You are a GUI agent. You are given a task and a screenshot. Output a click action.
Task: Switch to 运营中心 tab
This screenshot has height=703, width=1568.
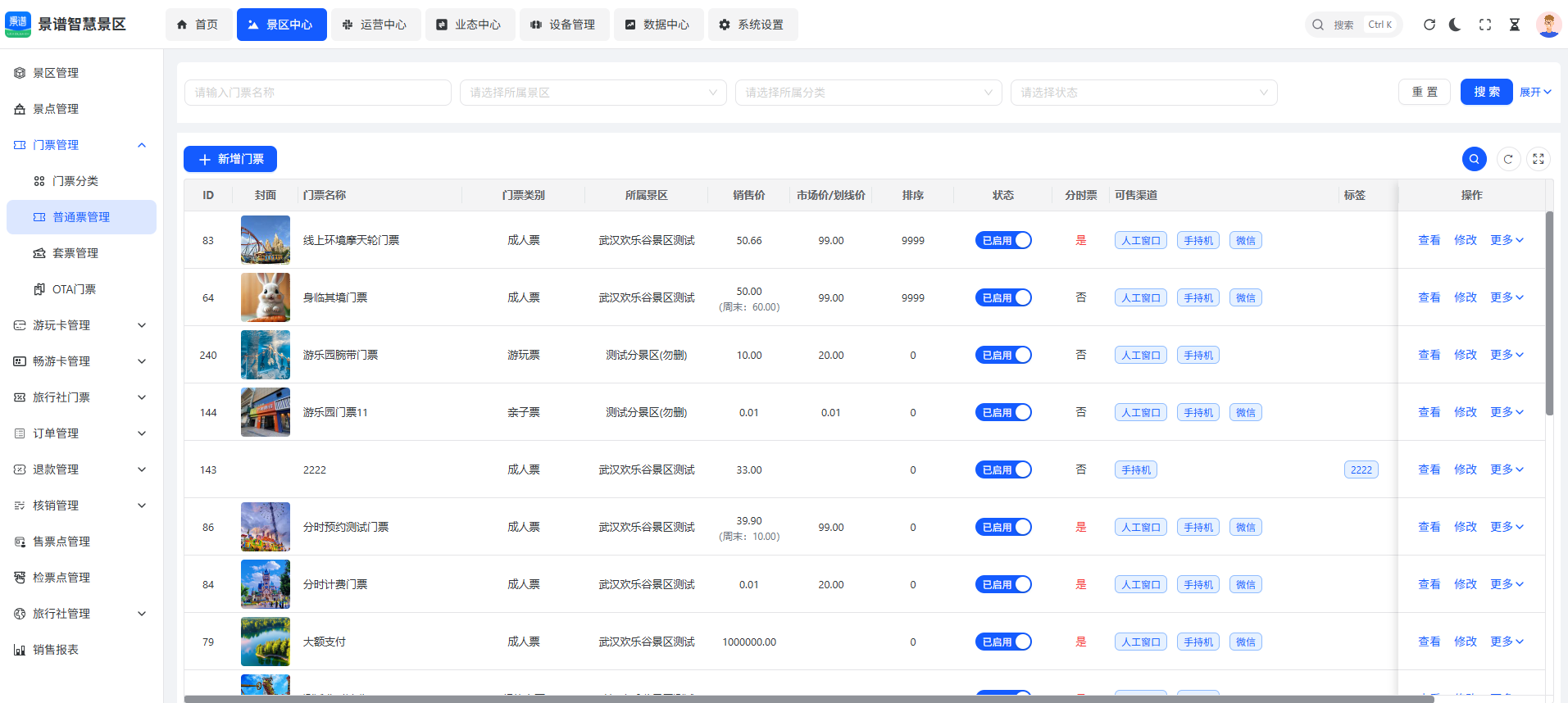coord(375,25)
